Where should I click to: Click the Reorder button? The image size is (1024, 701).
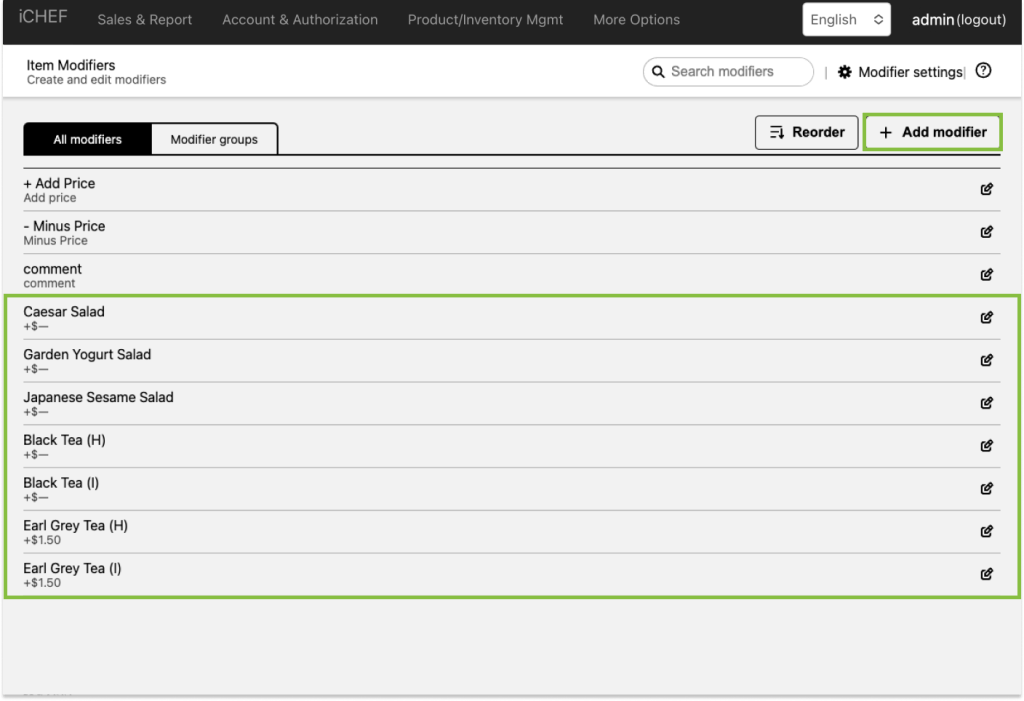click(806, 132)
